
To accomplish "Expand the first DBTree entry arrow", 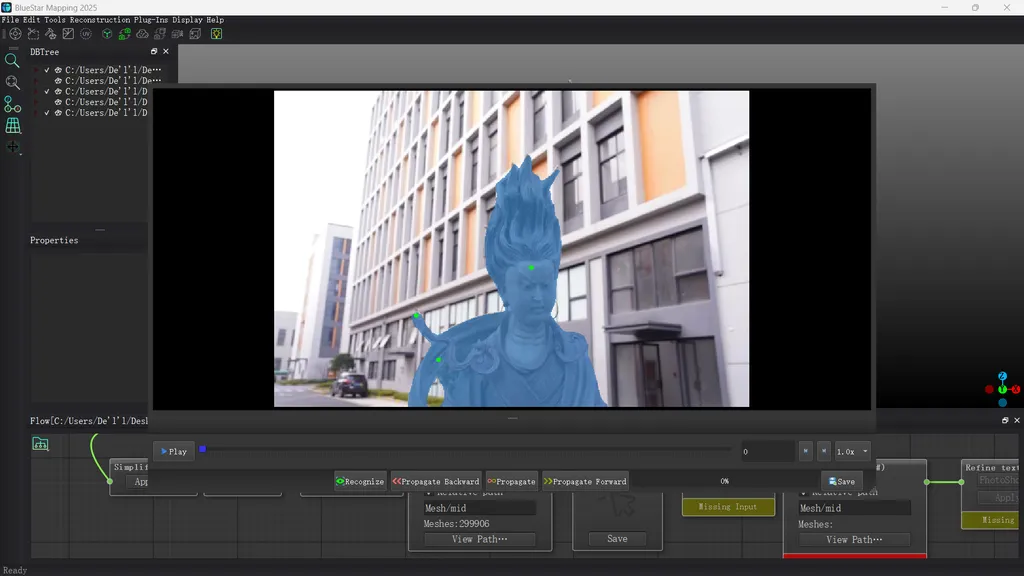I will tap(37, 70).
